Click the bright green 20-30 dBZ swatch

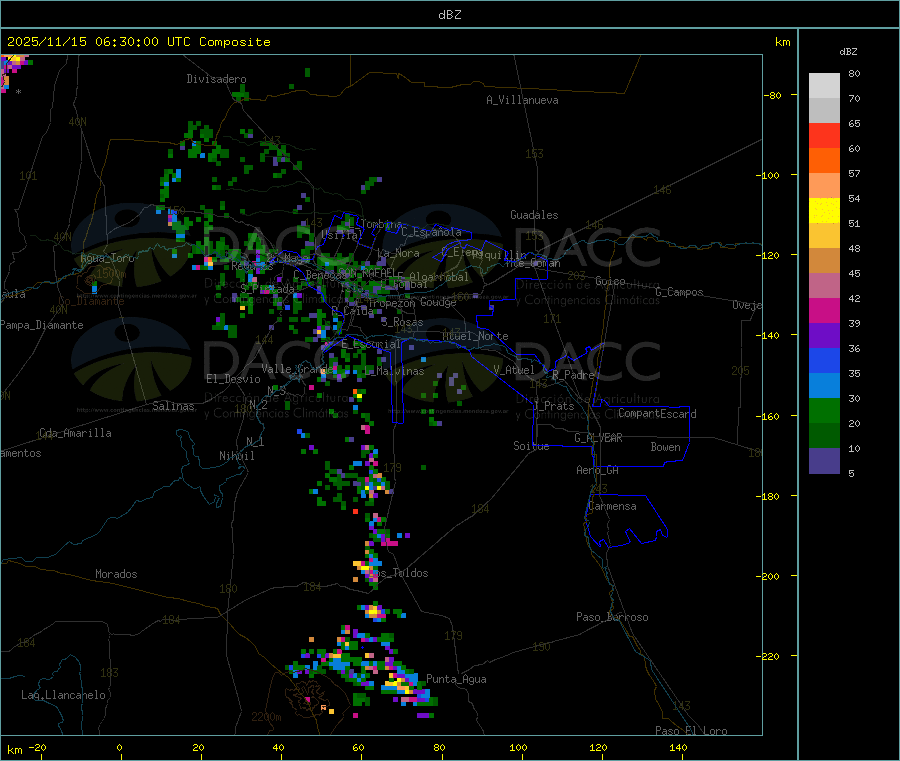[x=824, y=410]
